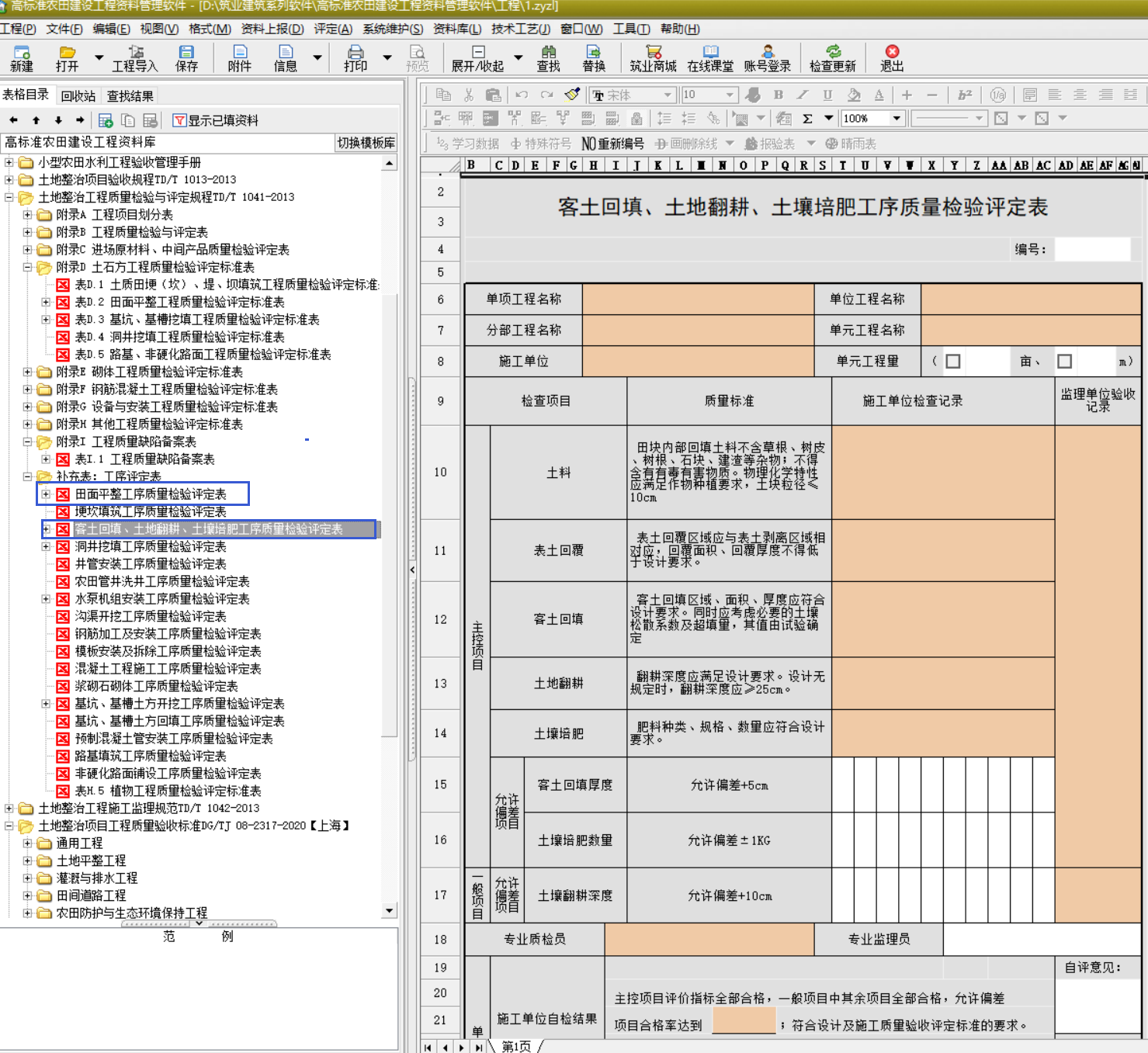Open 在线课堂 online classroom

coord(710,58)
